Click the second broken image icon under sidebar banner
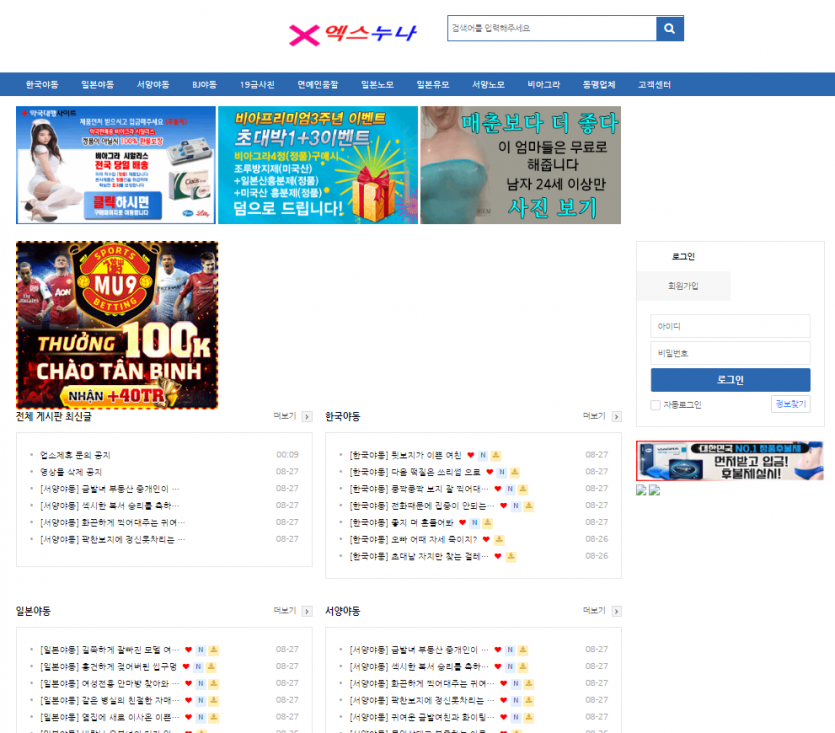Image resolution: width=835 pixels, height=733 pixels. point(654,490)
